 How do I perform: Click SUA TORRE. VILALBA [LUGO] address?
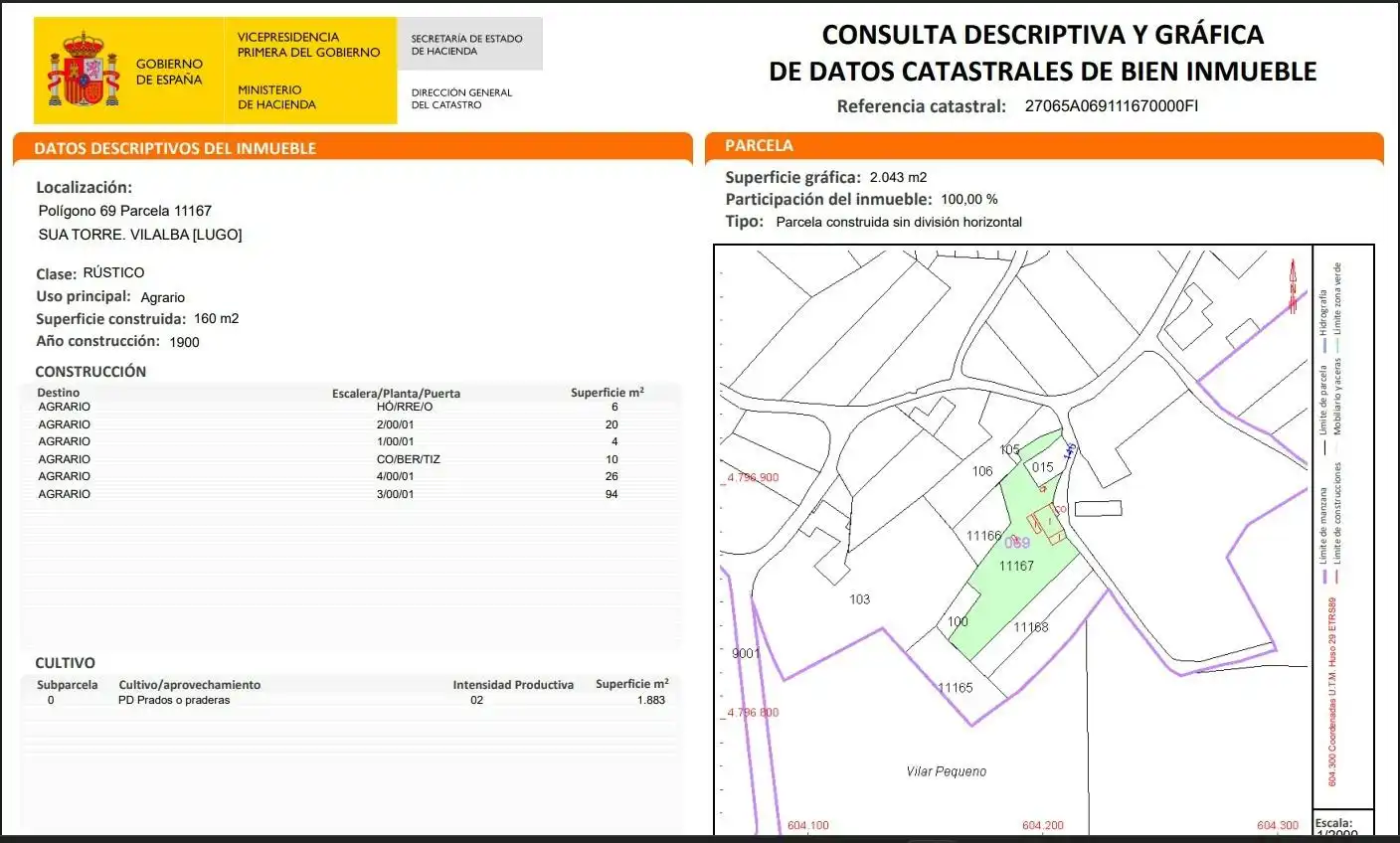click(x=140, y=235)
